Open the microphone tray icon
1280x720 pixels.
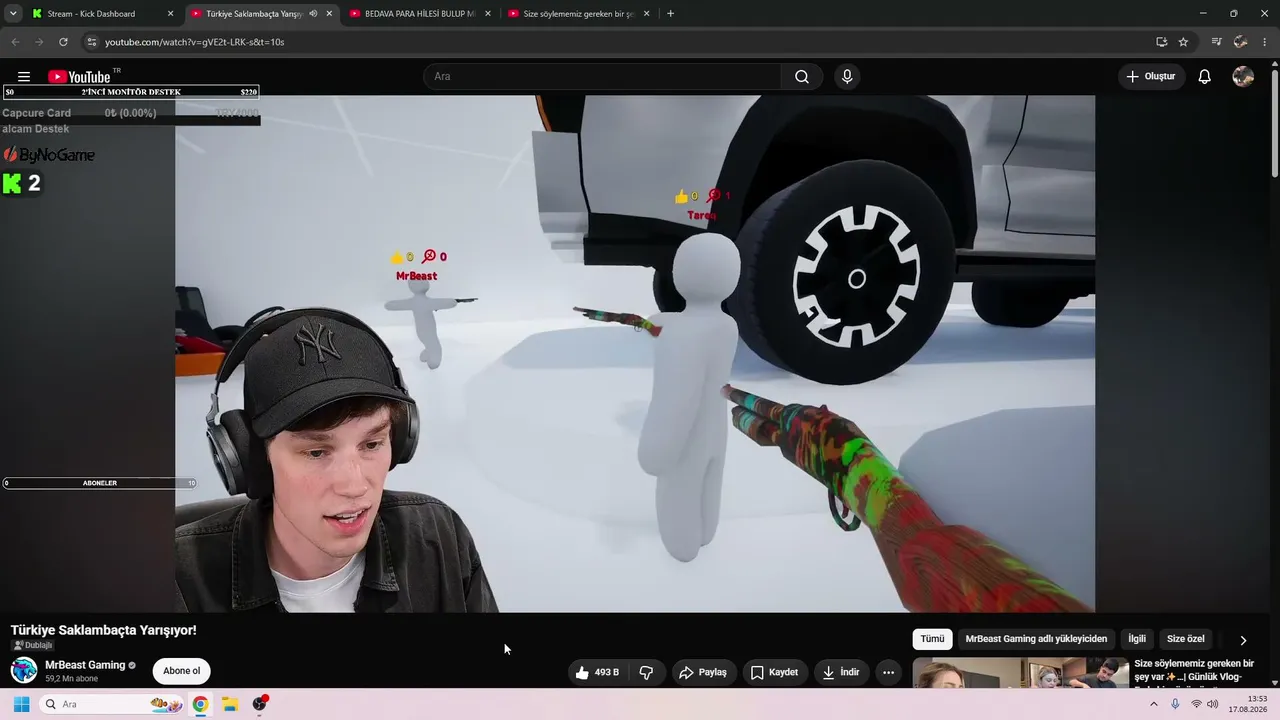pos(1175,704)
